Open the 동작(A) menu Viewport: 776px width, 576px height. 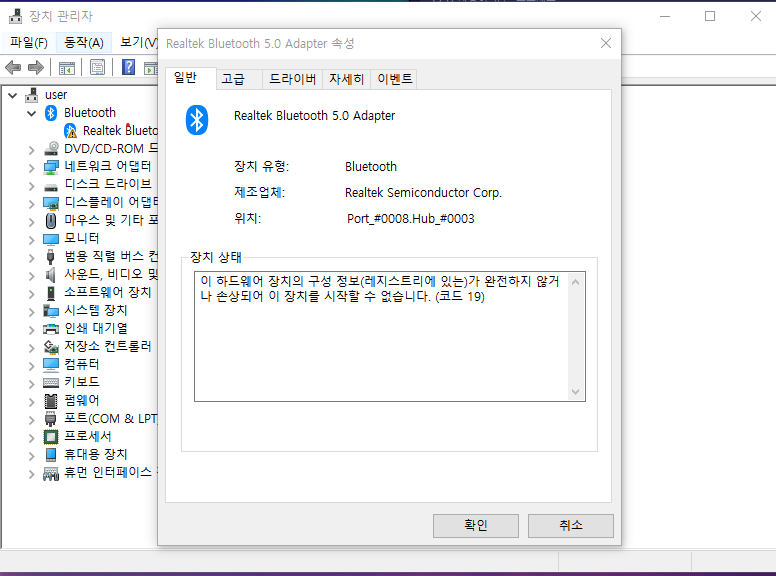pos(84,43)
